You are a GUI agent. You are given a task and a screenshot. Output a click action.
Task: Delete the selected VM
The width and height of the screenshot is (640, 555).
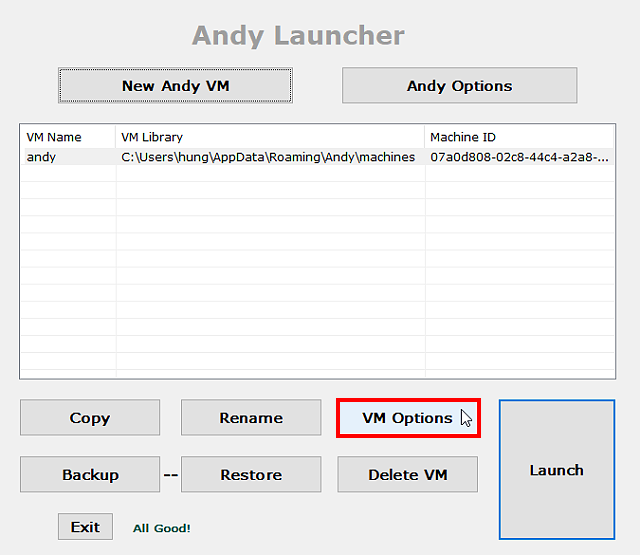[407, 474]
